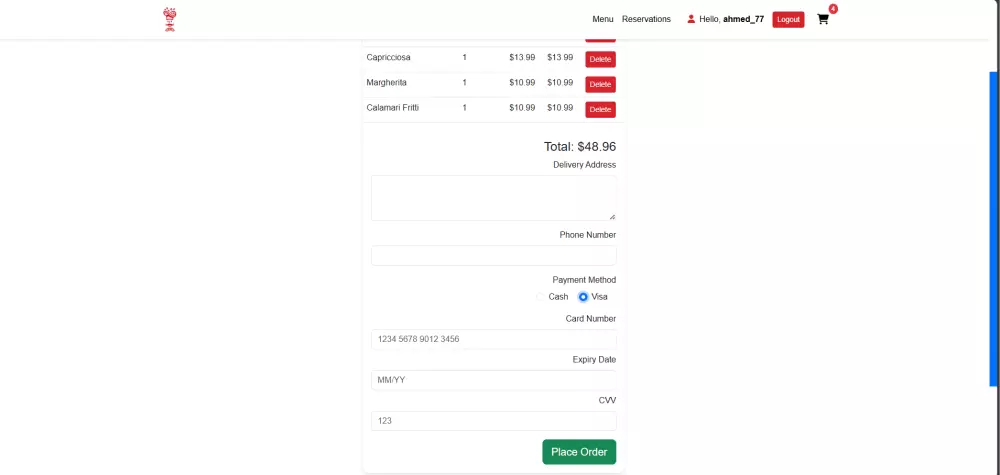Click the page vertical scrollbar thumb
The width and height of the screenshot is (1000, 475).
994,228
